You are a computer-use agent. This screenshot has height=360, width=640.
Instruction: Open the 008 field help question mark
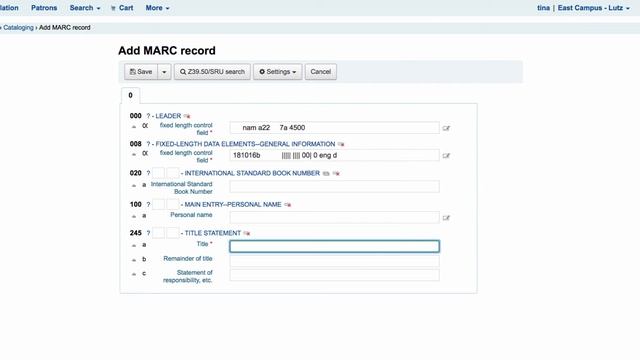tap(148, 144)
